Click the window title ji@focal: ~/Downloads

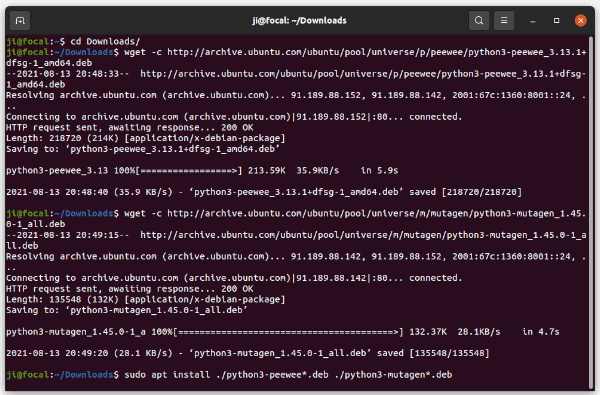(299, 21)
